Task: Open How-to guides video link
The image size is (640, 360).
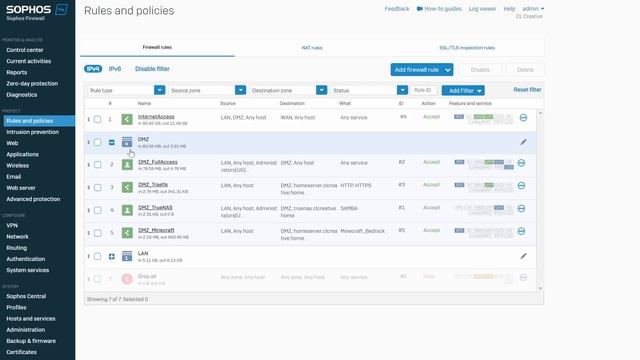Action: pos(439,9)
